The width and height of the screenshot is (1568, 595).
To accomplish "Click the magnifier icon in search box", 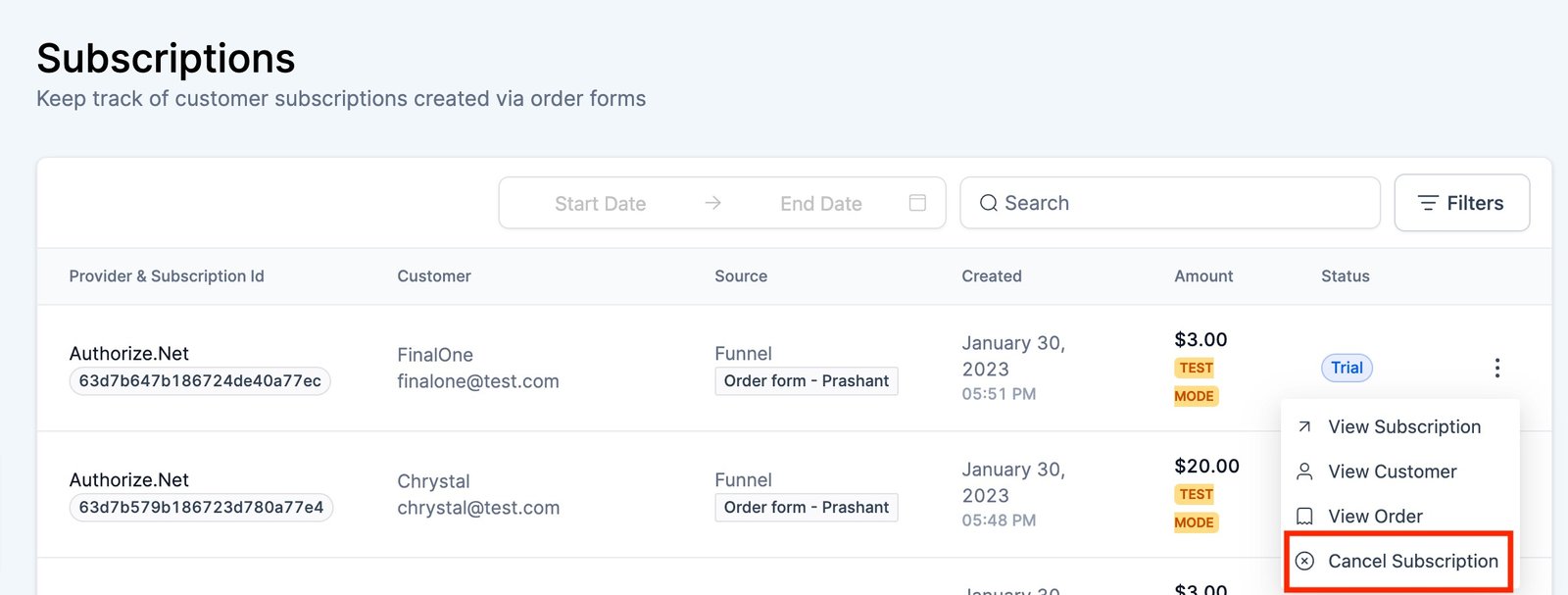I will tap(988, 203).
